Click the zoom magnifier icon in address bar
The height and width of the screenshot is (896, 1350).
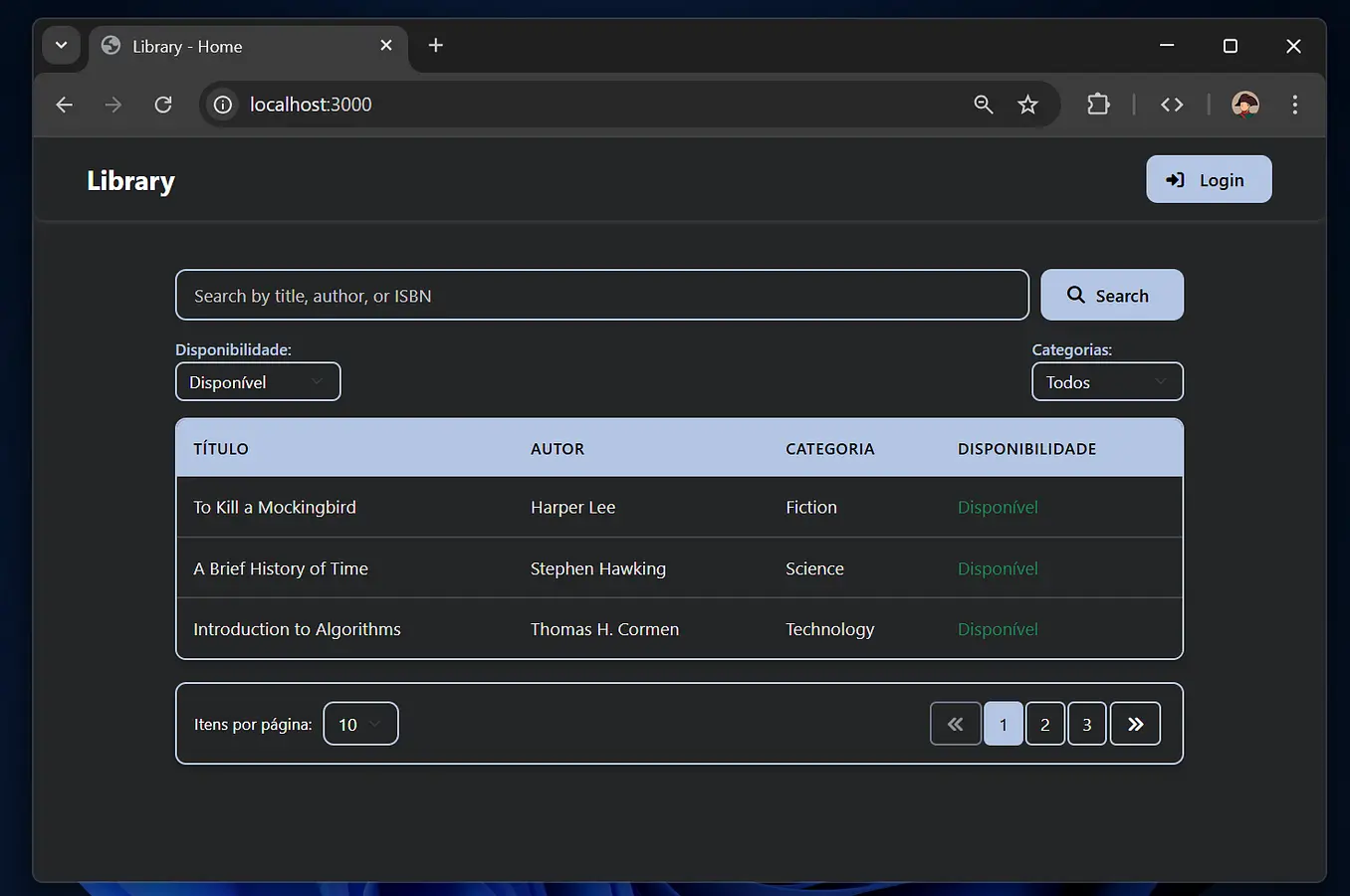pos(983,105)
